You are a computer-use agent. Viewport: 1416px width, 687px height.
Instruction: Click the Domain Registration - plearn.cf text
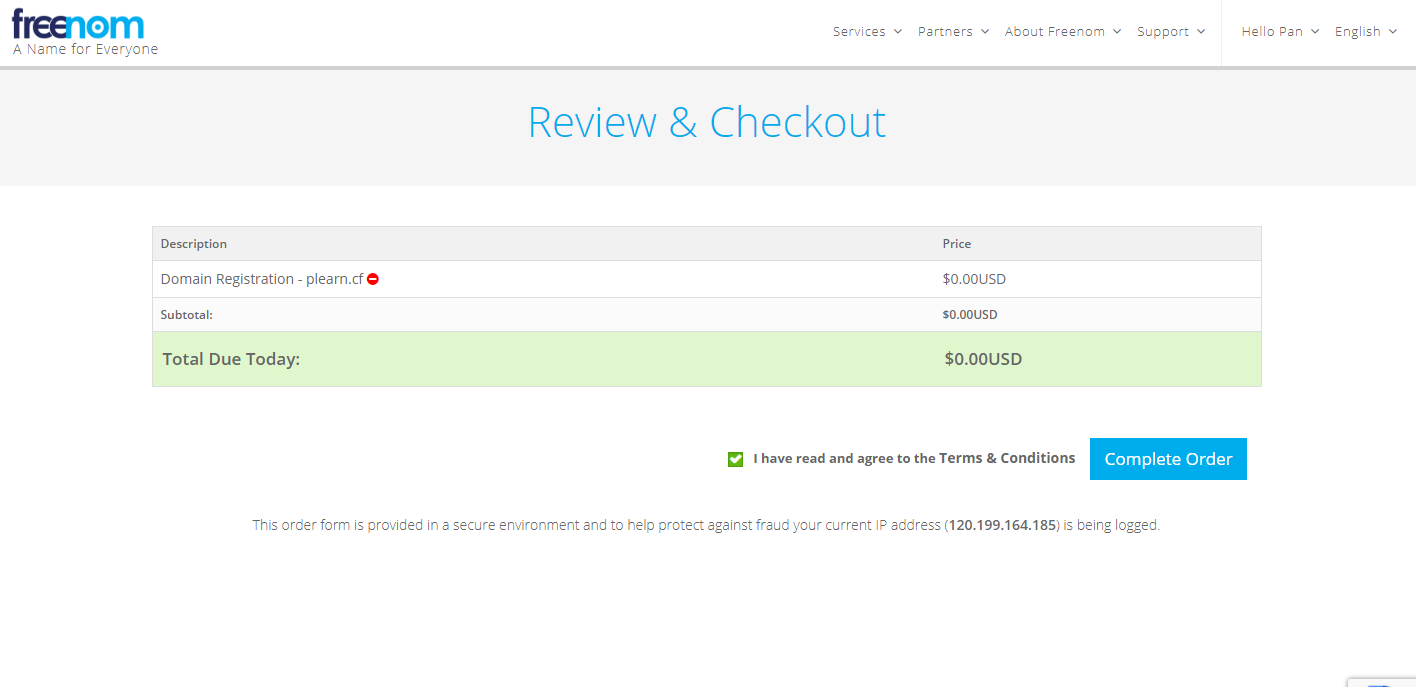pos(262,279)
